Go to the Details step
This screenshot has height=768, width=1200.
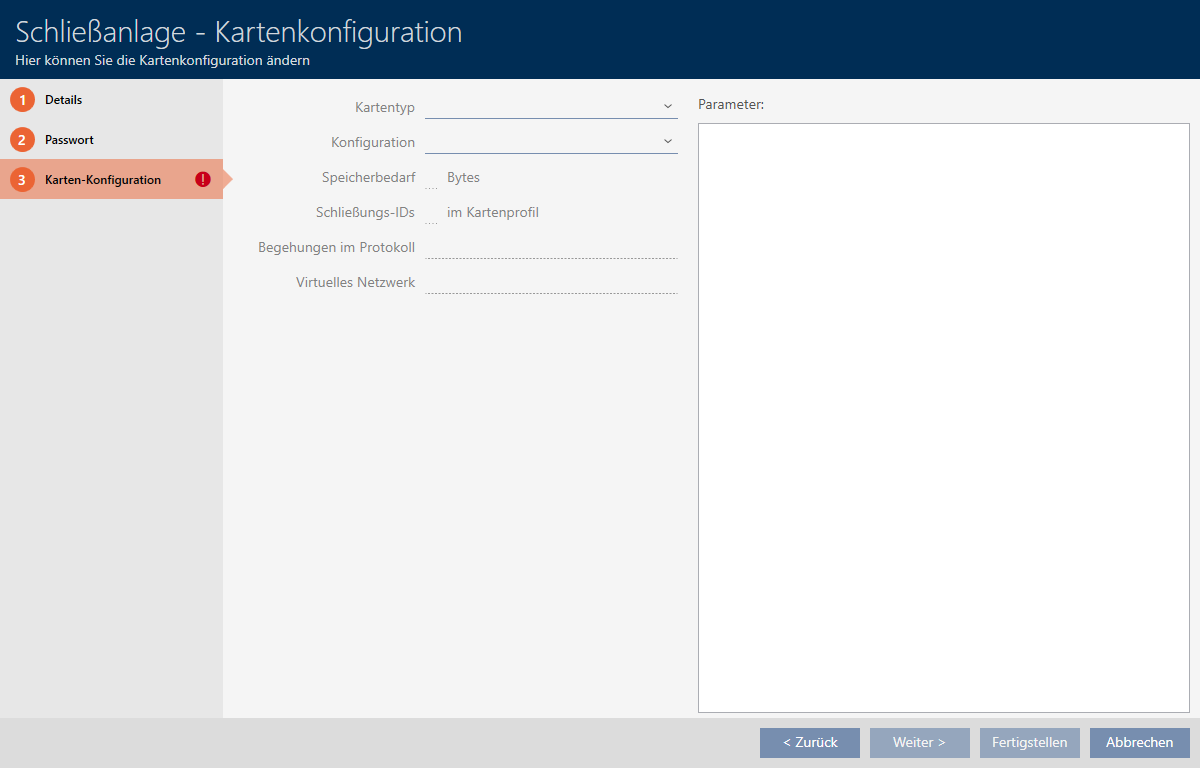click(63, 100)
